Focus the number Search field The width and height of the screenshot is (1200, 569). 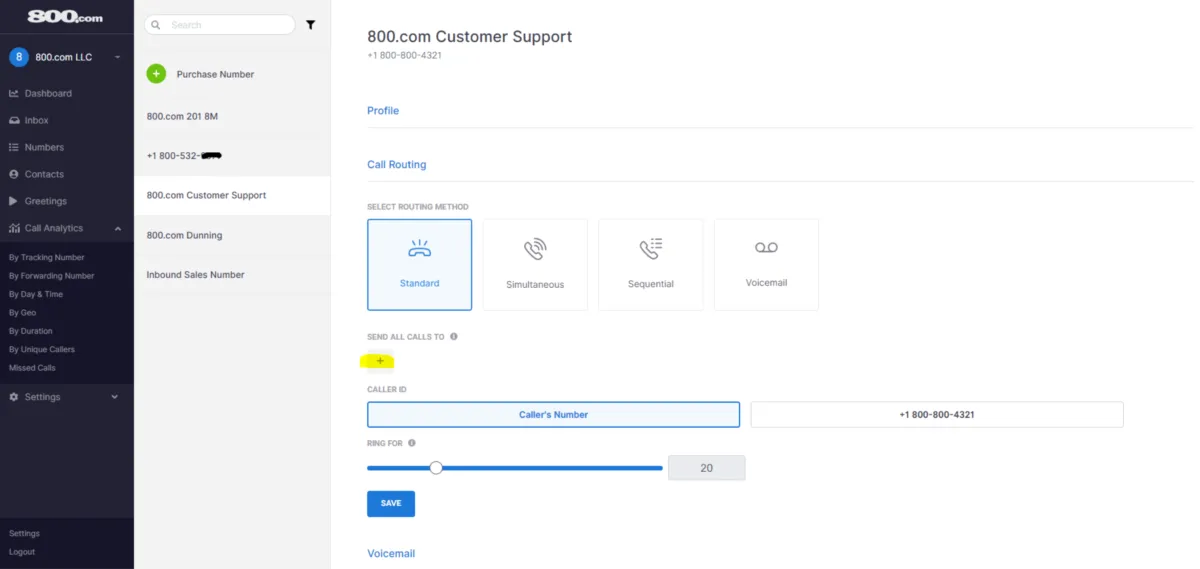pos(220,25)
